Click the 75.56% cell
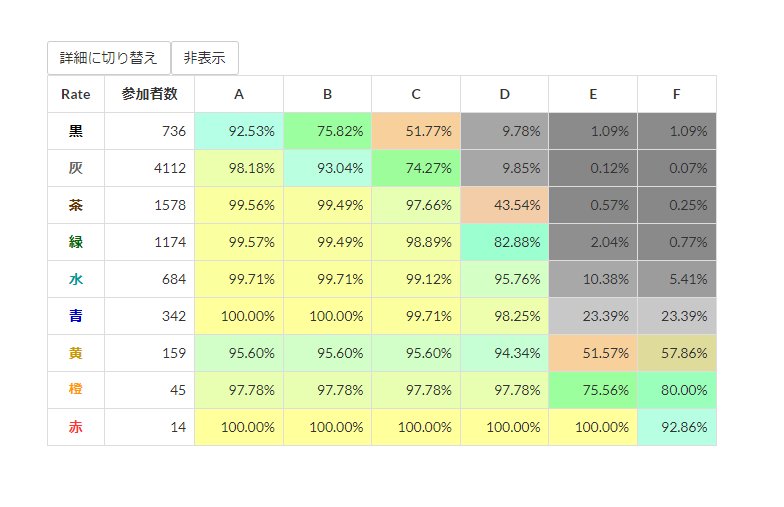The width and height of the screenshot is (784, 507). coord(593,390)
